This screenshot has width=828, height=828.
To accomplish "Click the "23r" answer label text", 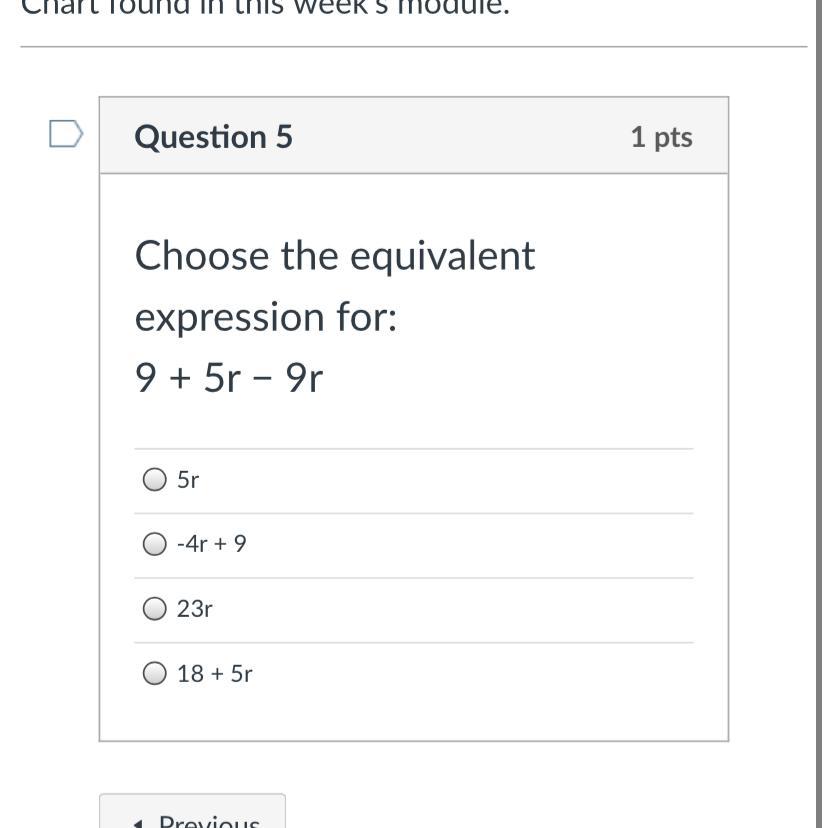I will 195,608.
